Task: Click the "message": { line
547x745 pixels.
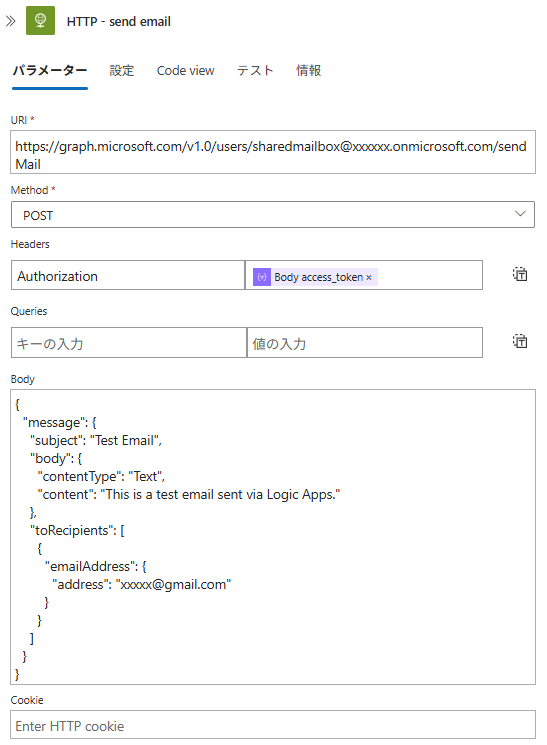Action: click(x=60, y=422)
